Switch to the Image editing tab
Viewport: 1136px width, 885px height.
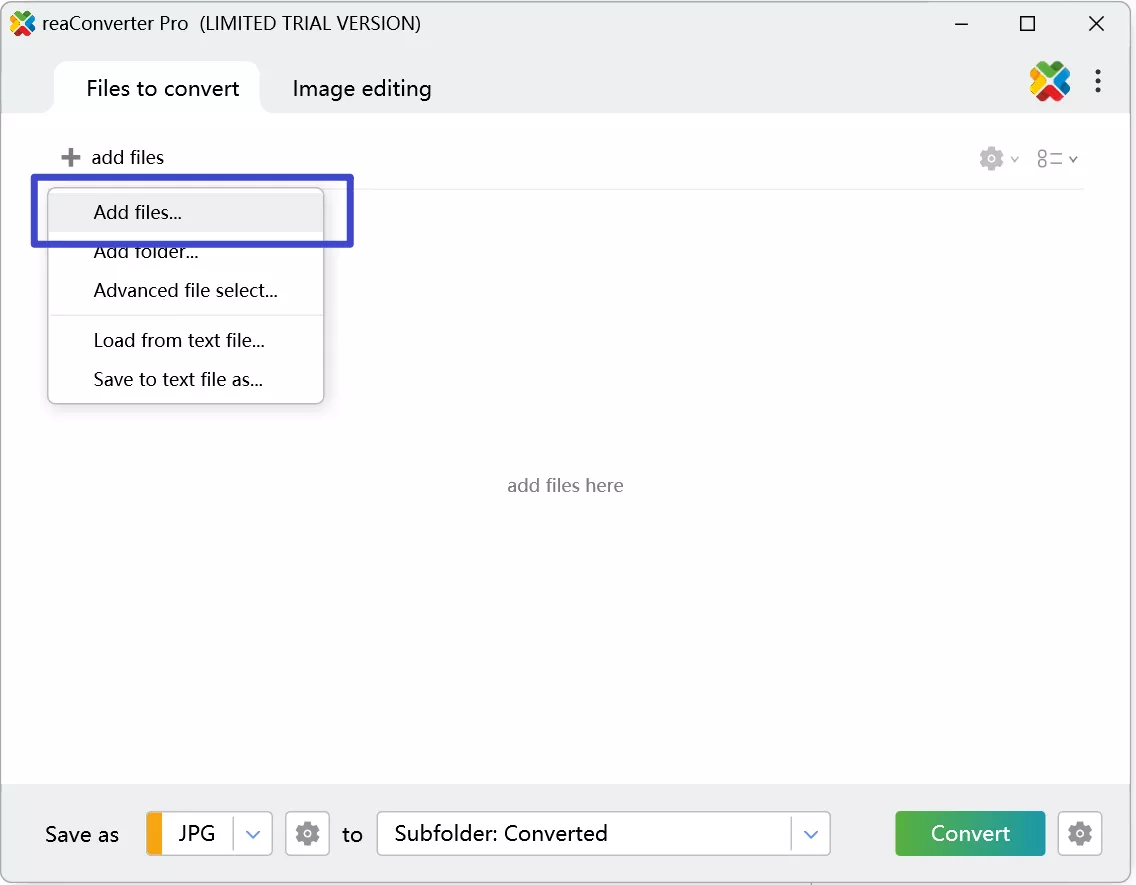(x=361, y=88)
